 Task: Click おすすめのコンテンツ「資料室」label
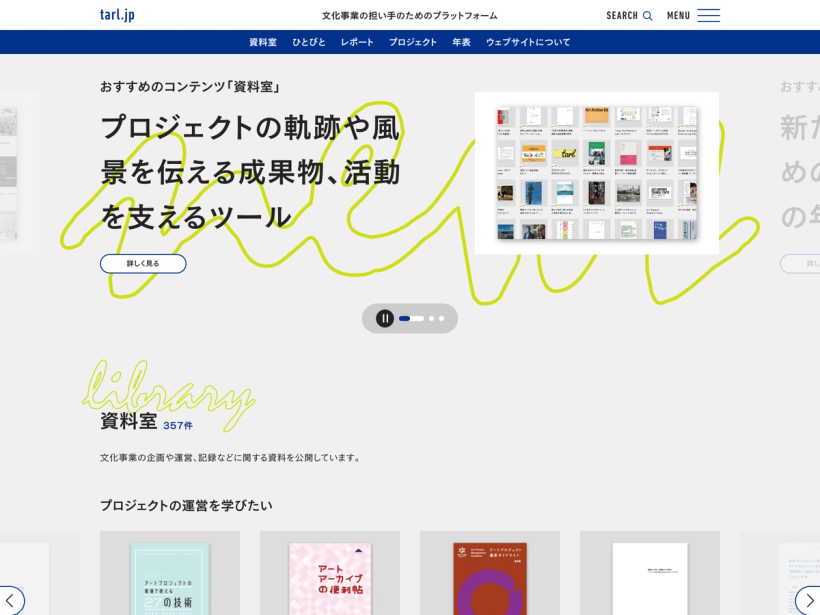pyautogui.click(x=190, y=86)
